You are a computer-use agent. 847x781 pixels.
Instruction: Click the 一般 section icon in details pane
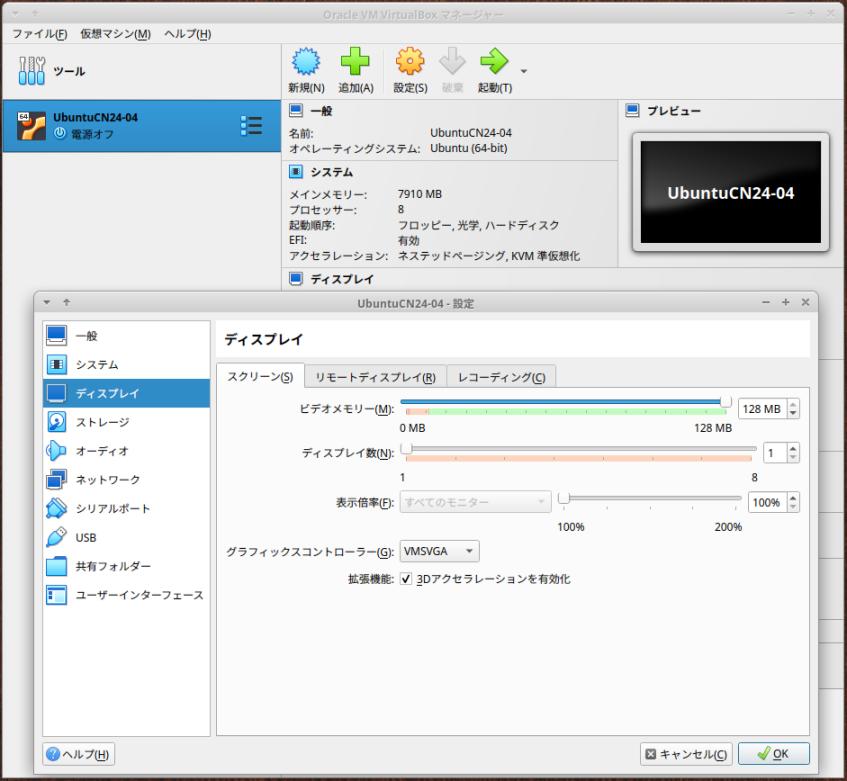click(x=296, y=110)
